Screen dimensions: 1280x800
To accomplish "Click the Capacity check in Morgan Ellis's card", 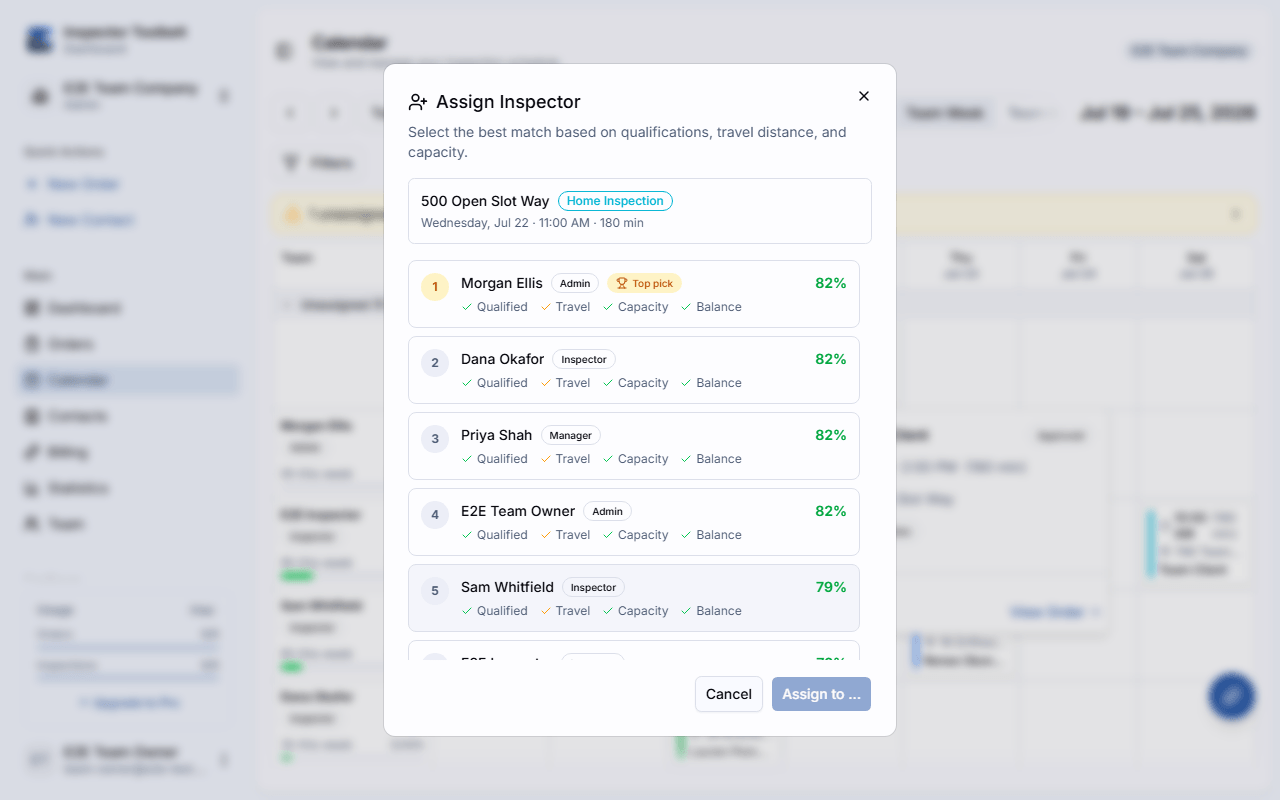I will (636, 307).
